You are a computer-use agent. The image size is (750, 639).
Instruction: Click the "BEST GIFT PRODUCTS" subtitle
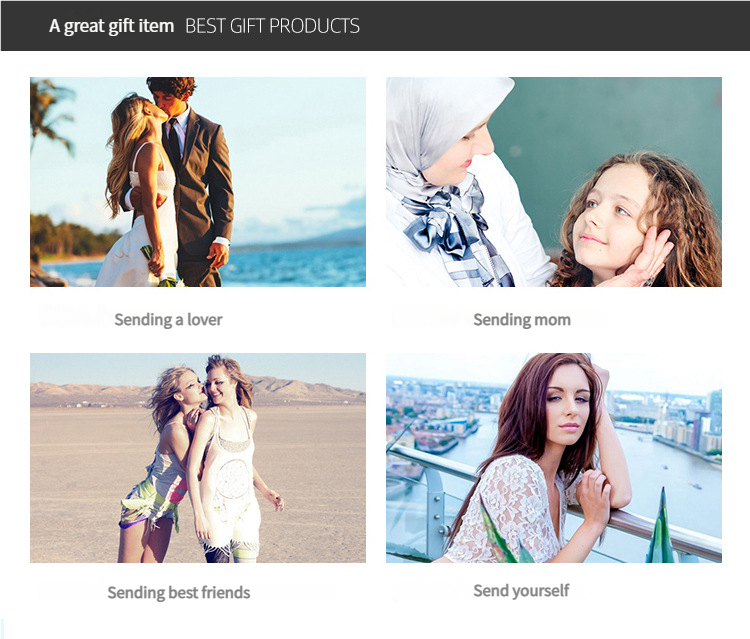pos(272,26)
